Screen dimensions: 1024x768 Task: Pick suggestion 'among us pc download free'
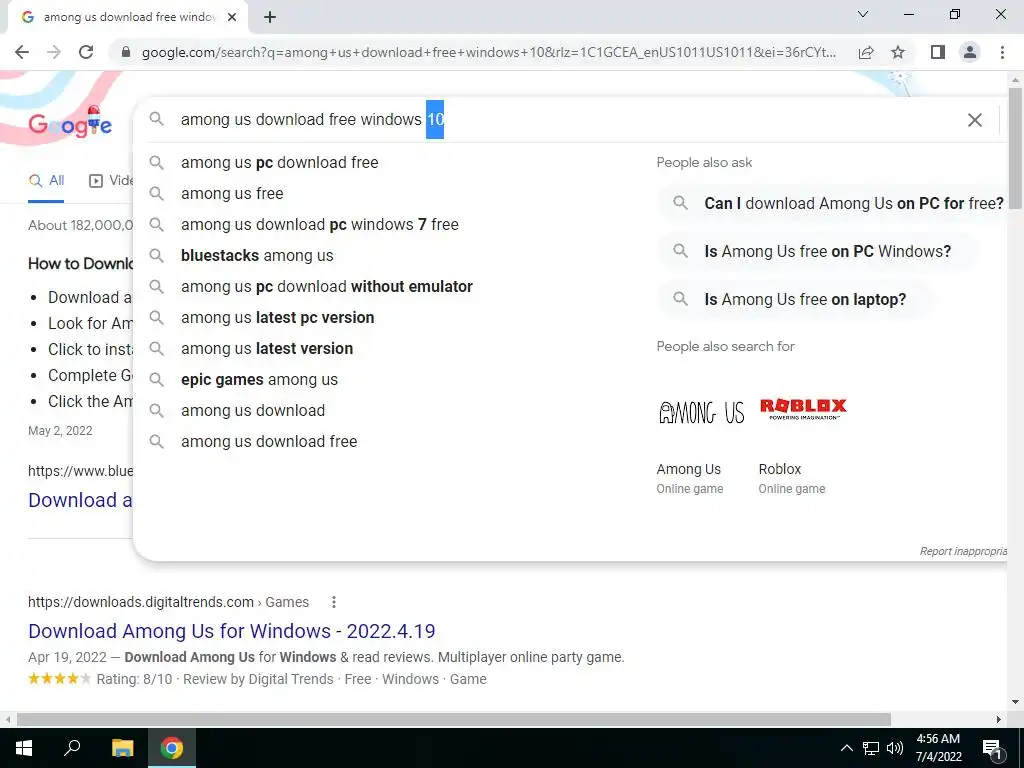(280, 163)
